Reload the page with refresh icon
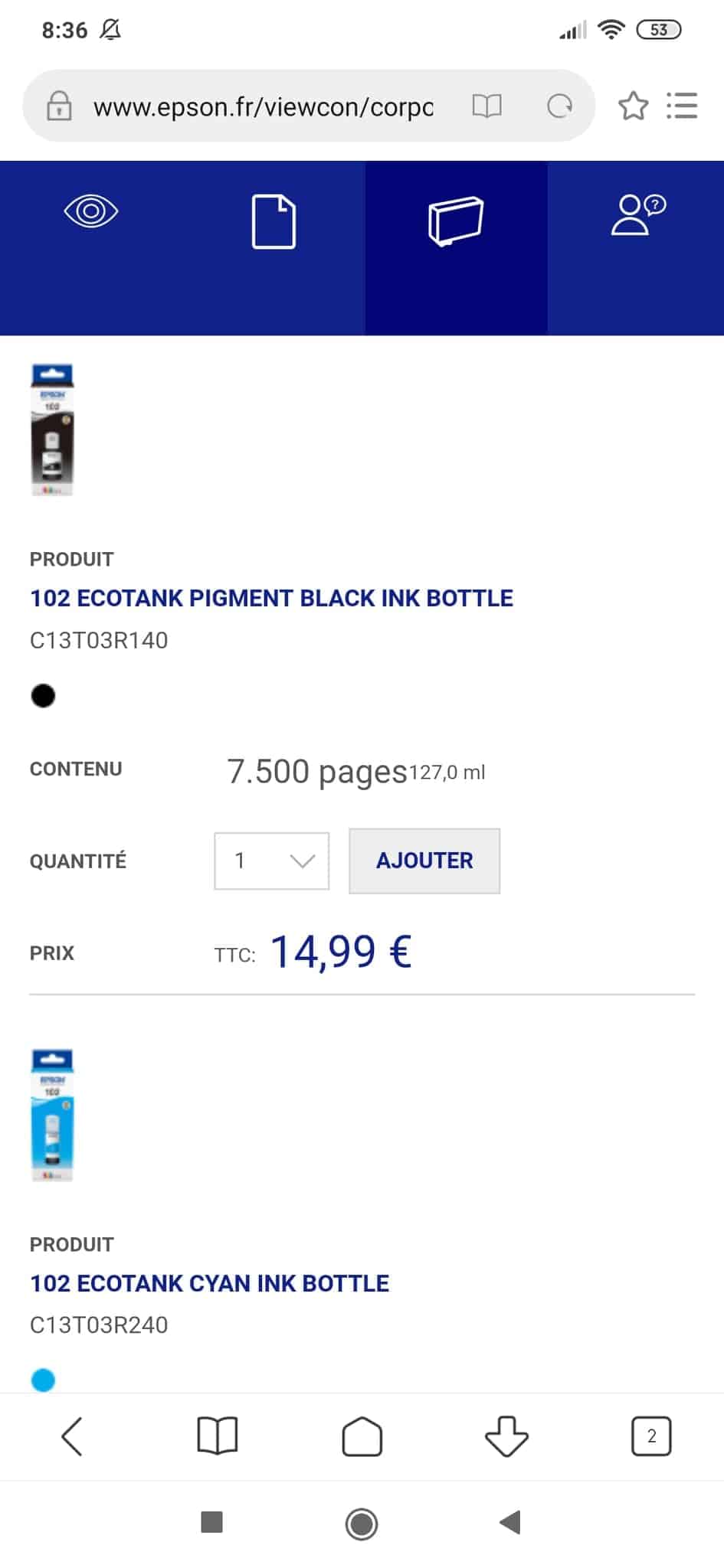 pyautogui.click(x=559, y=106)
